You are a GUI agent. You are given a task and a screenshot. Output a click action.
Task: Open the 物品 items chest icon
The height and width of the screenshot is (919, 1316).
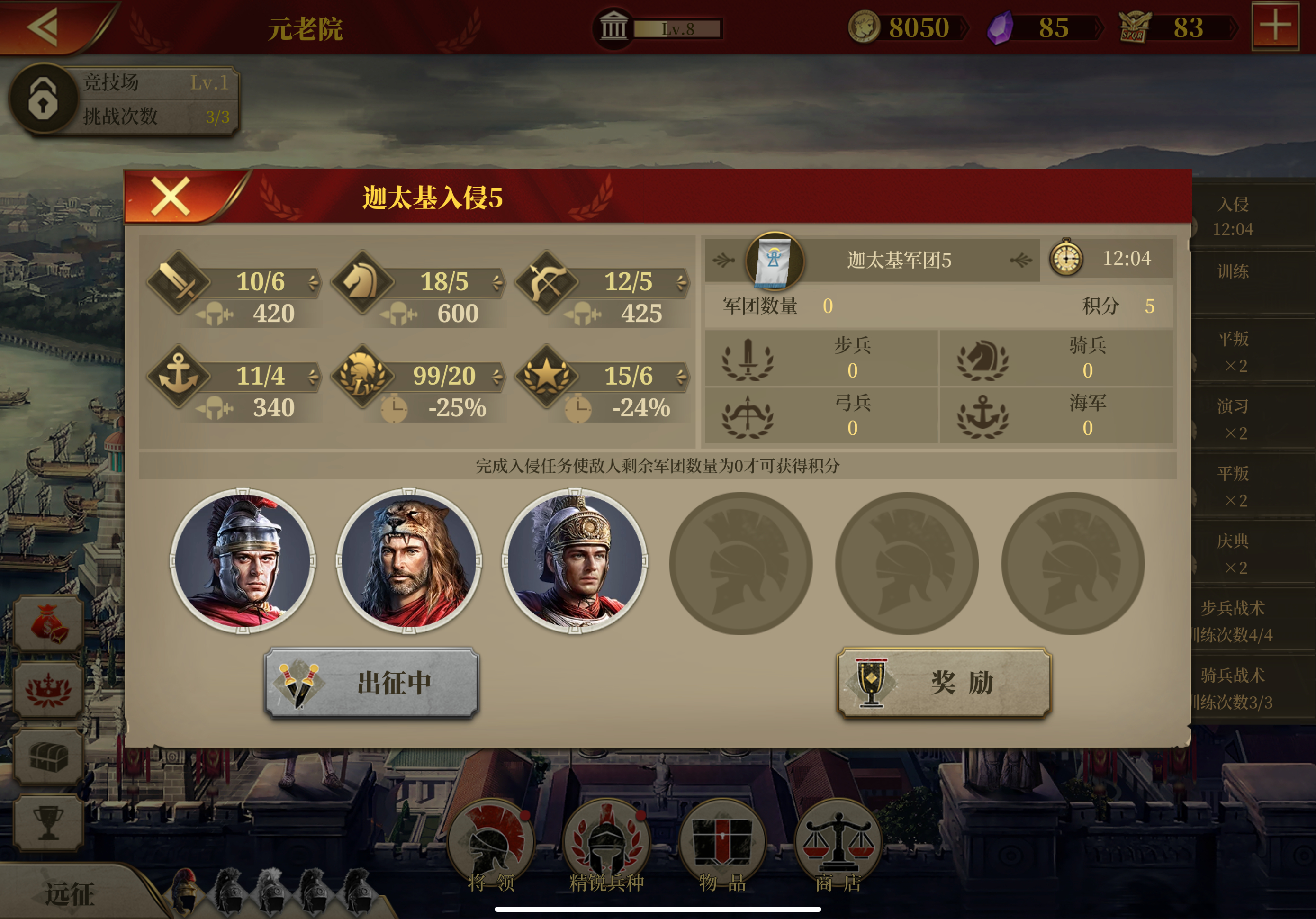click(x=723, y=846)
